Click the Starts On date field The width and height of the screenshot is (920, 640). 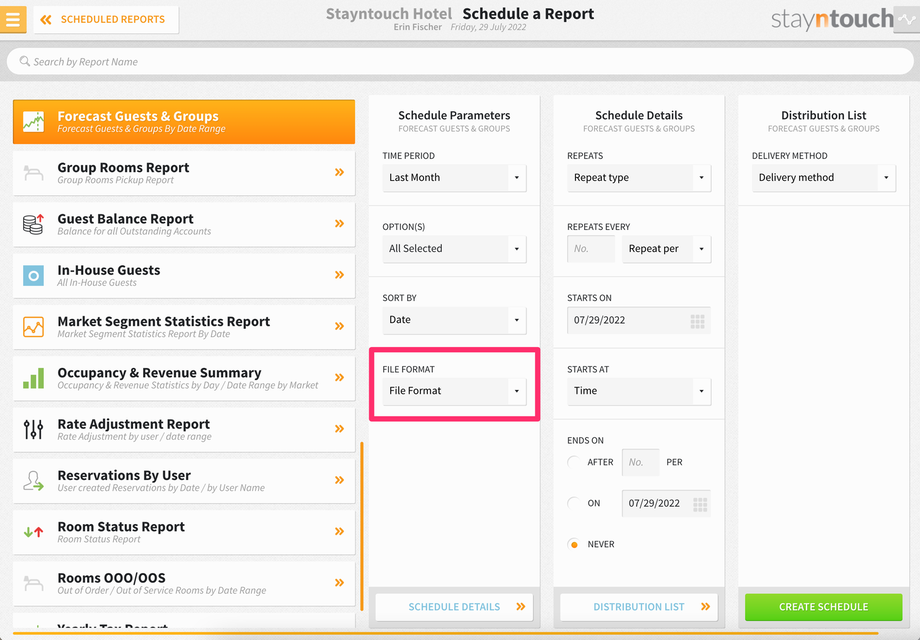click(x=639, y=320)
